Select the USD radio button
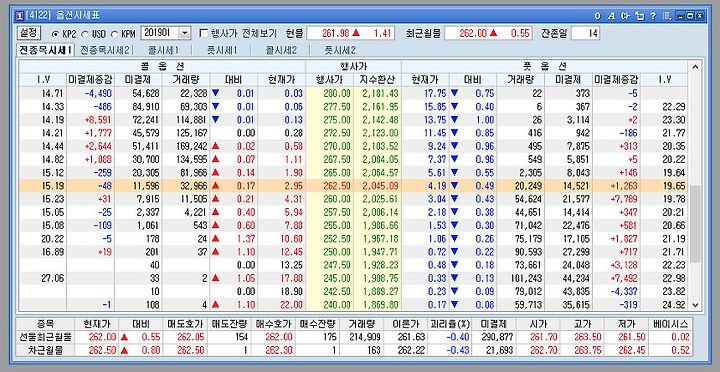The height and width of the screenshot is (372, 720). [84, 34]
